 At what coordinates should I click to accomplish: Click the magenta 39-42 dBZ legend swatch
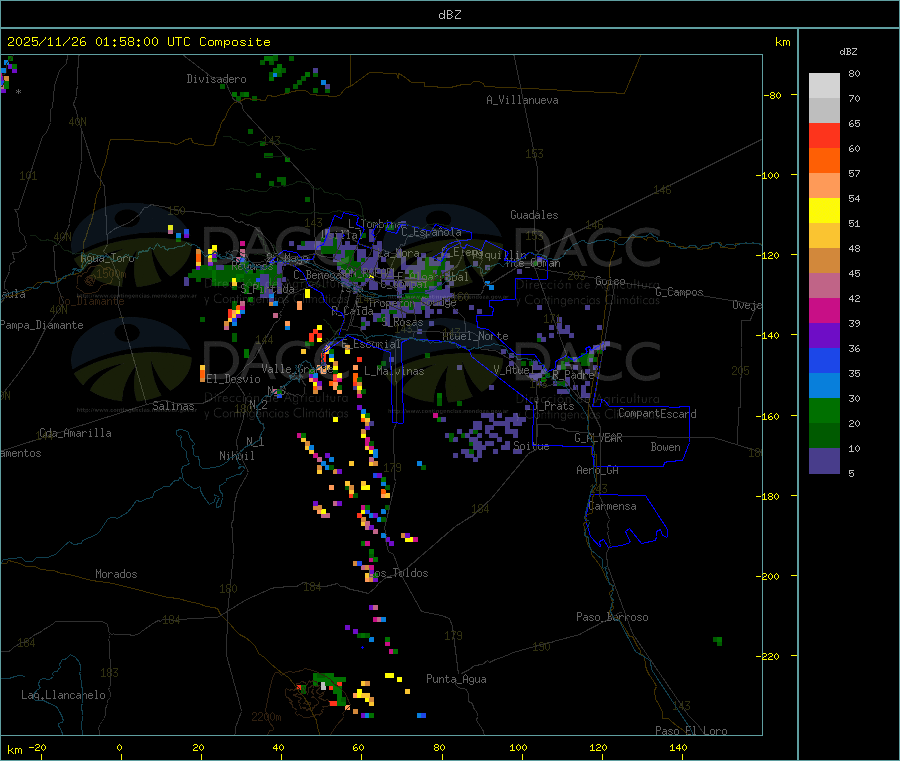point(824,310)
